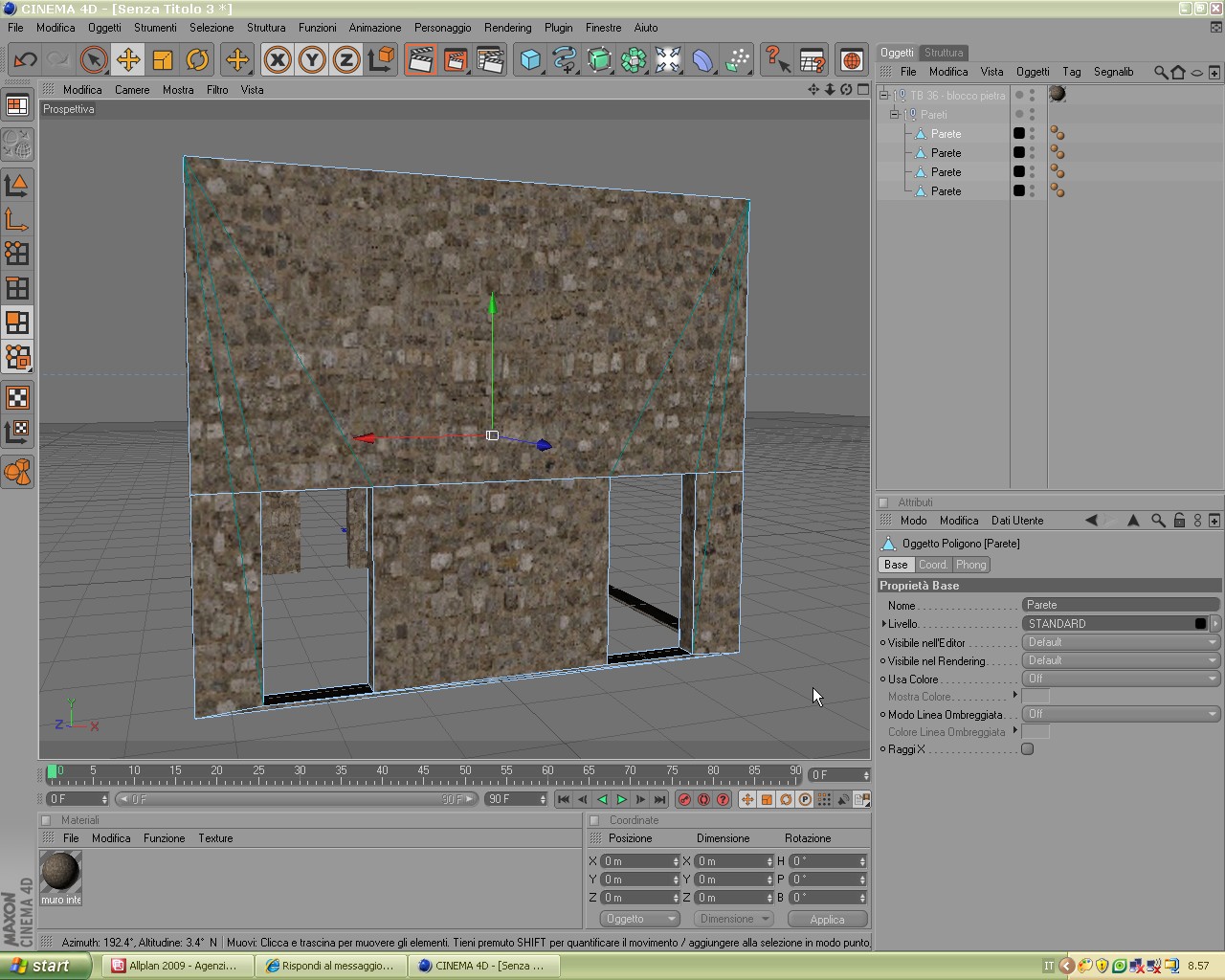Select the Use Polygon tool in left sidebar
Screen dimensions: 1225x980
tap(17, 323)
